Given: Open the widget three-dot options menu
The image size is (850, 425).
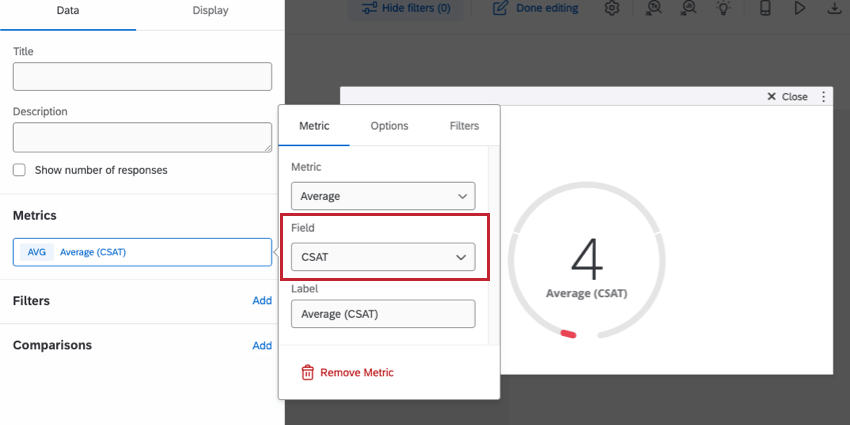Looking at the screenshot, I should coord(823,96).
